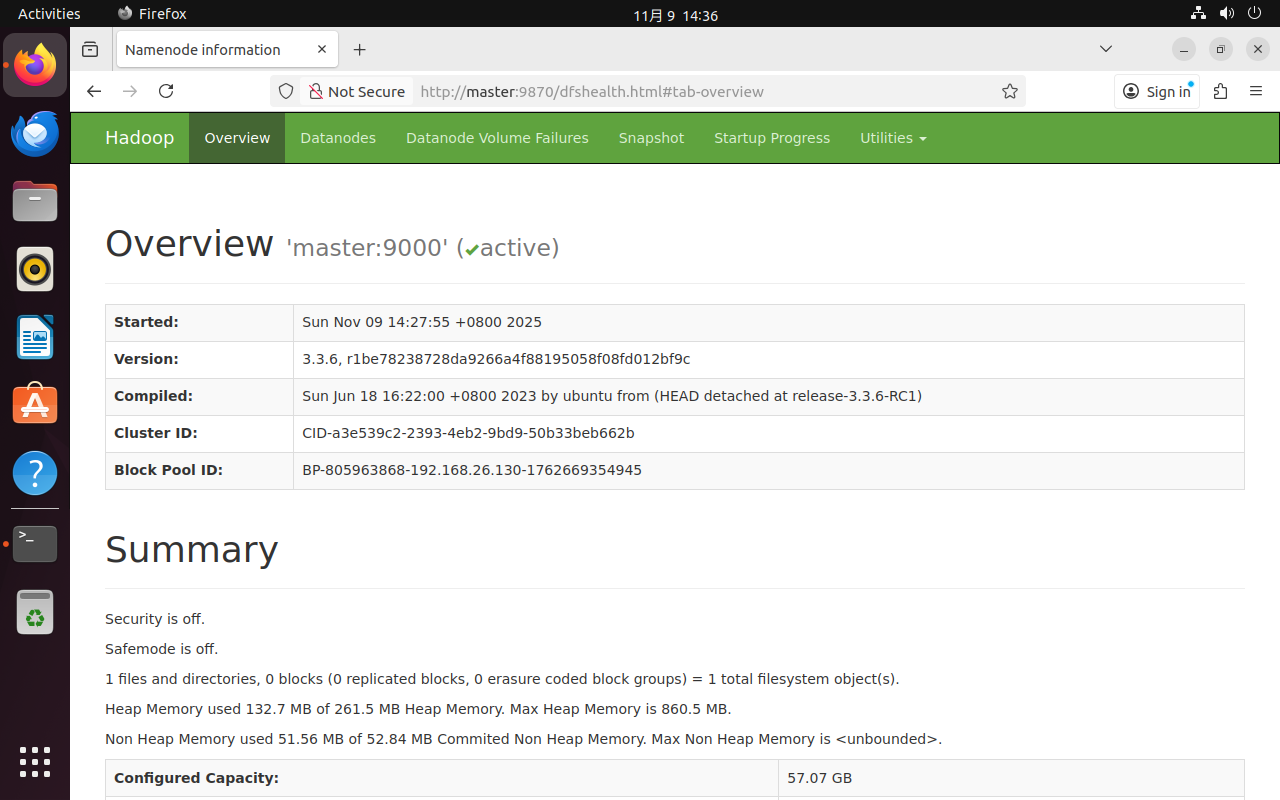Reload the Namenode page
1280x800 pixels.
(166, 91)
